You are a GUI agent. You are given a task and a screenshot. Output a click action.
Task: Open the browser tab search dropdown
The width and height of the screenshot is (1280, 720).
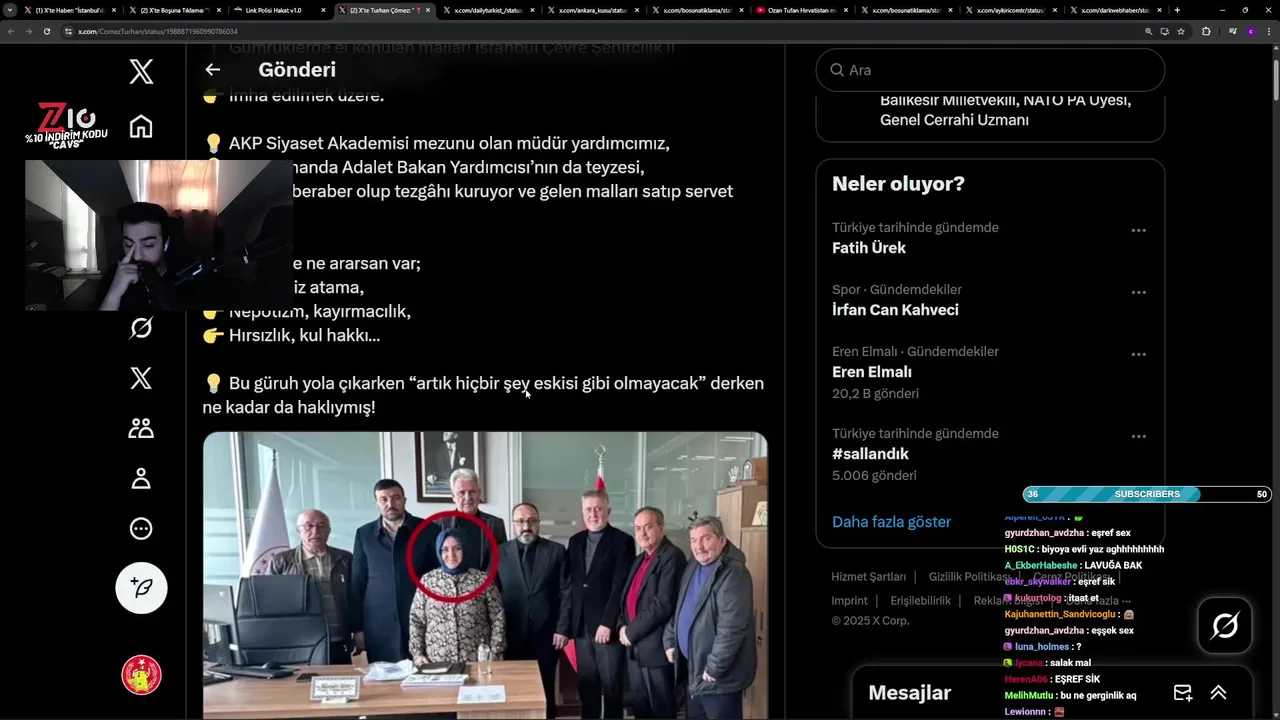(x=10, y=10)
